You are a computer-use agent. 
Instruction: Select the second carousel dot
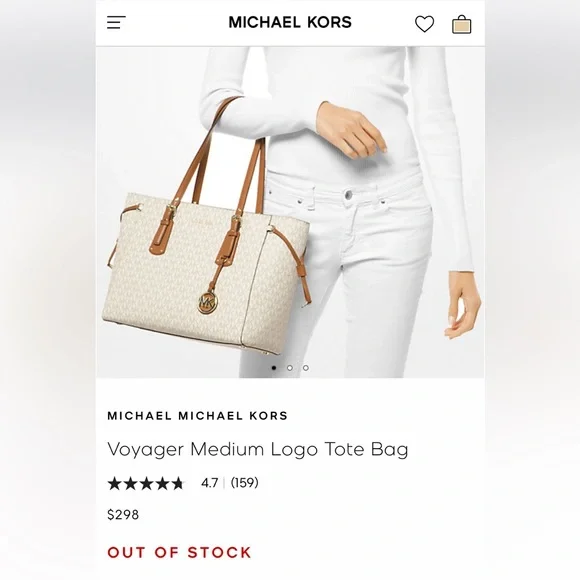tap(290, 368)
